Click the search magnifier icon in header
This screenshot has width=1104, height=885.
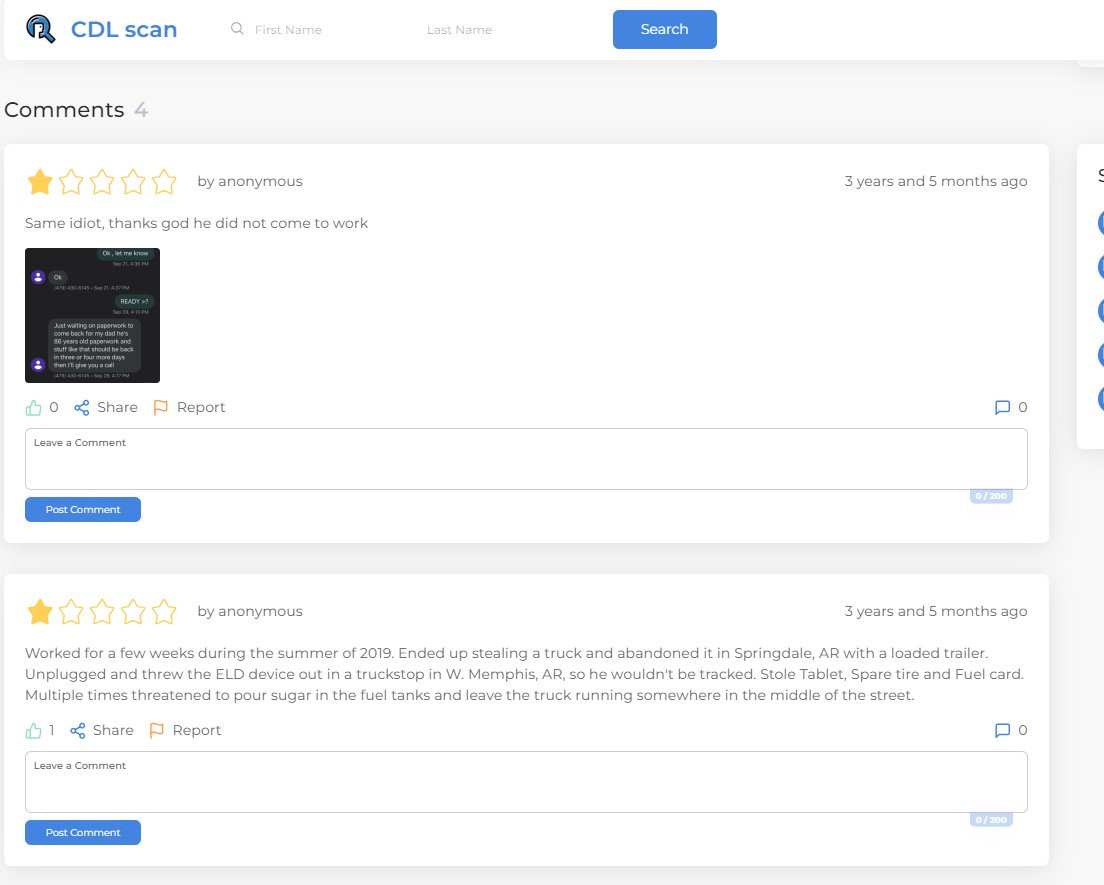tap(237, 29)
